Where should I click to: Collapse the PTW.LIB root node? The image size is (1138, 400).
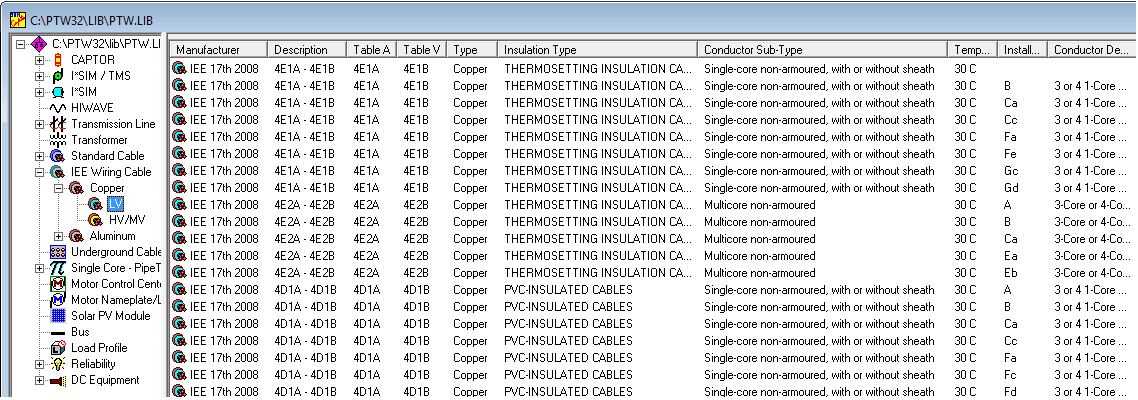tap(22, 44)
